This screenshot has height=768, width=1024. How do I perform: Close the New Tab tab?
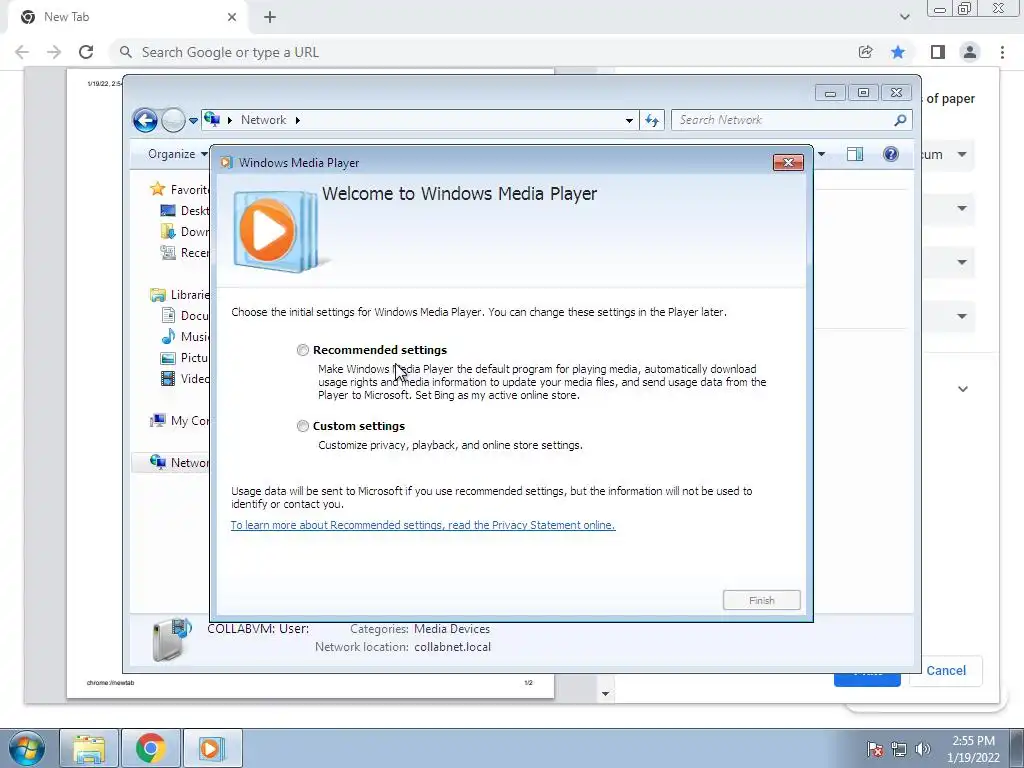(x=232, y=17)
